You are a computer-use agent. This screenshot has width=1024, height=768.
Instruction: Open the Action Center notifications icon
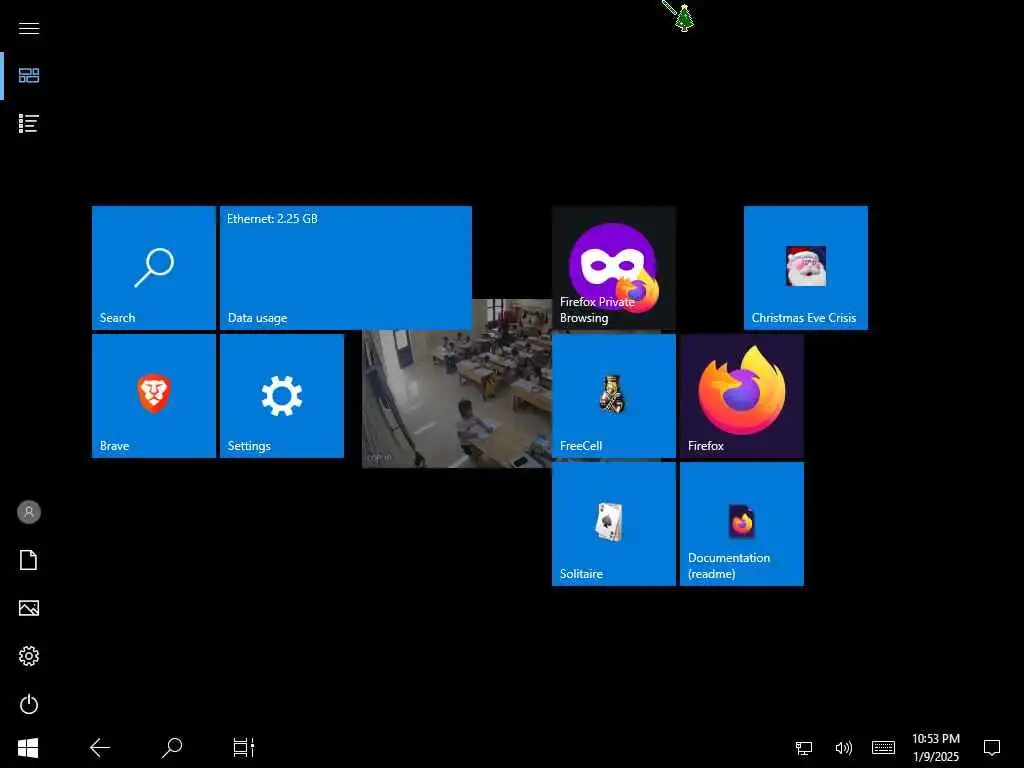coord(992,748)
